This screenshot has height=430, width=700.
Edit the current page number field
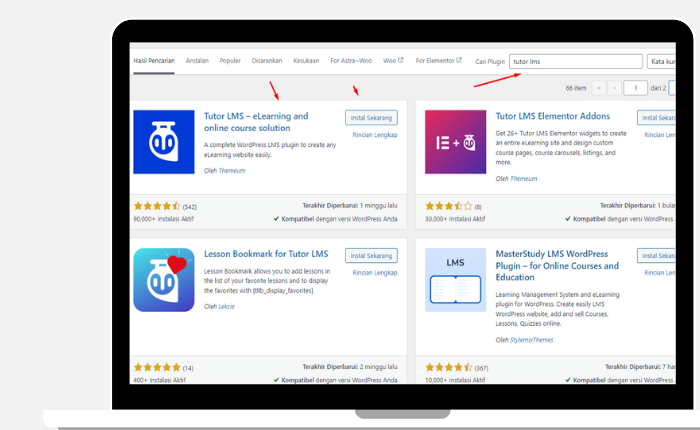[635, 88]
